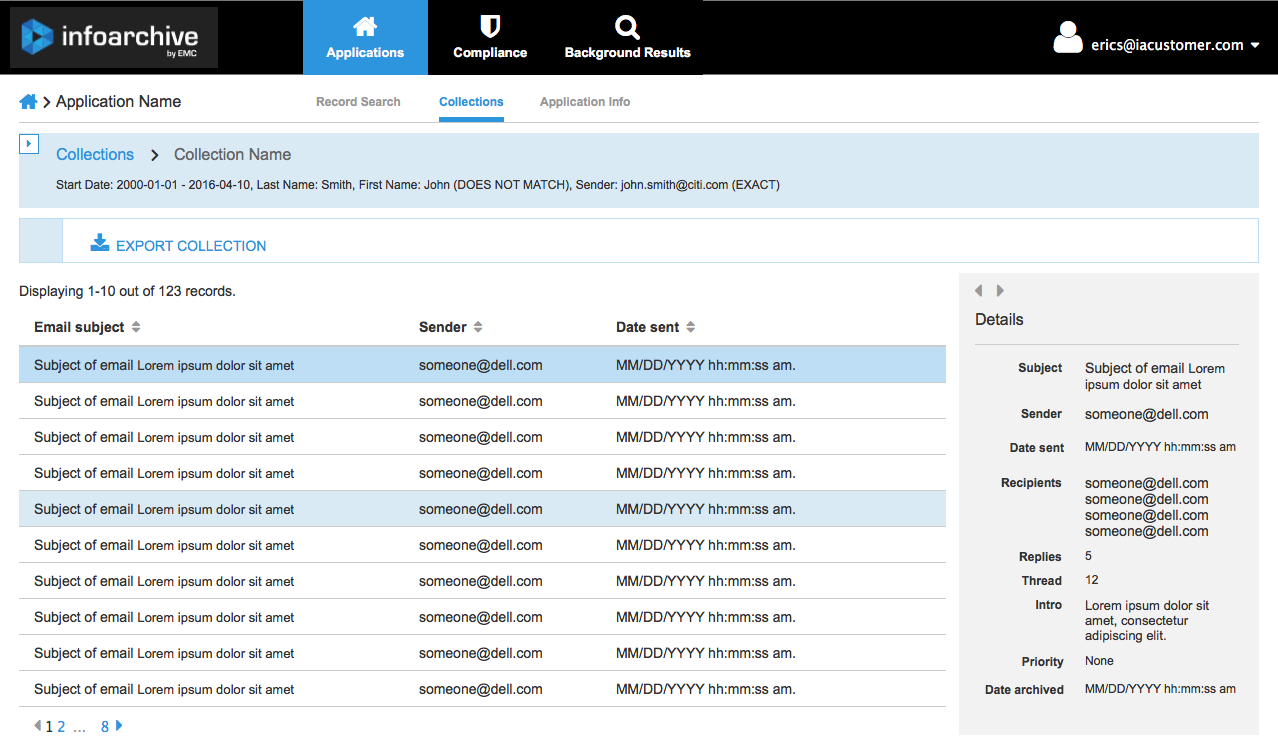Screen dimensions: 1278x752
Task: Click the infoarchive logo
Action: coord(113,37)
